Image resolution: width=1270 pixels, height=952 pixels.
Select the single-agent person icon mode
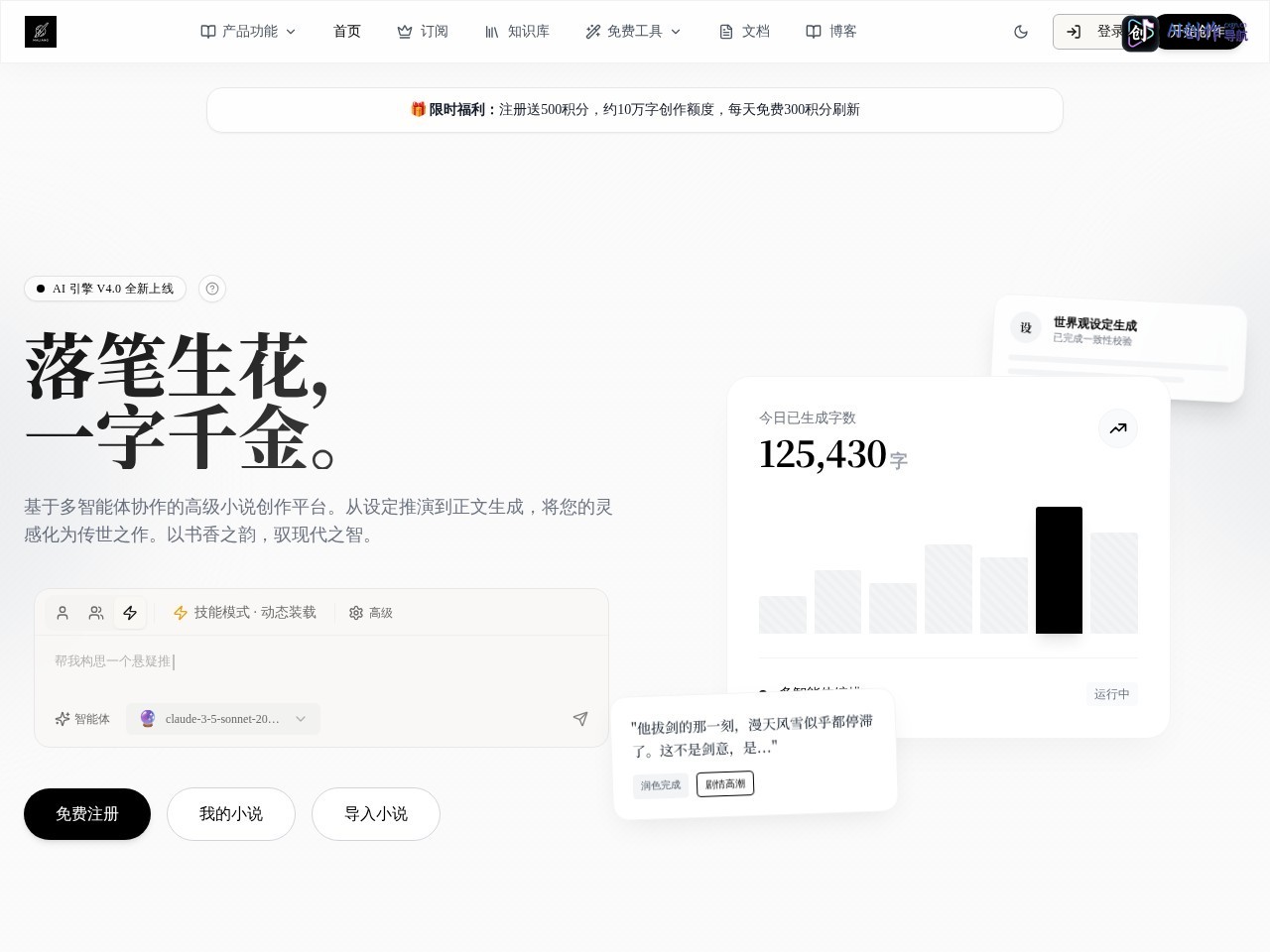[63, 613]
